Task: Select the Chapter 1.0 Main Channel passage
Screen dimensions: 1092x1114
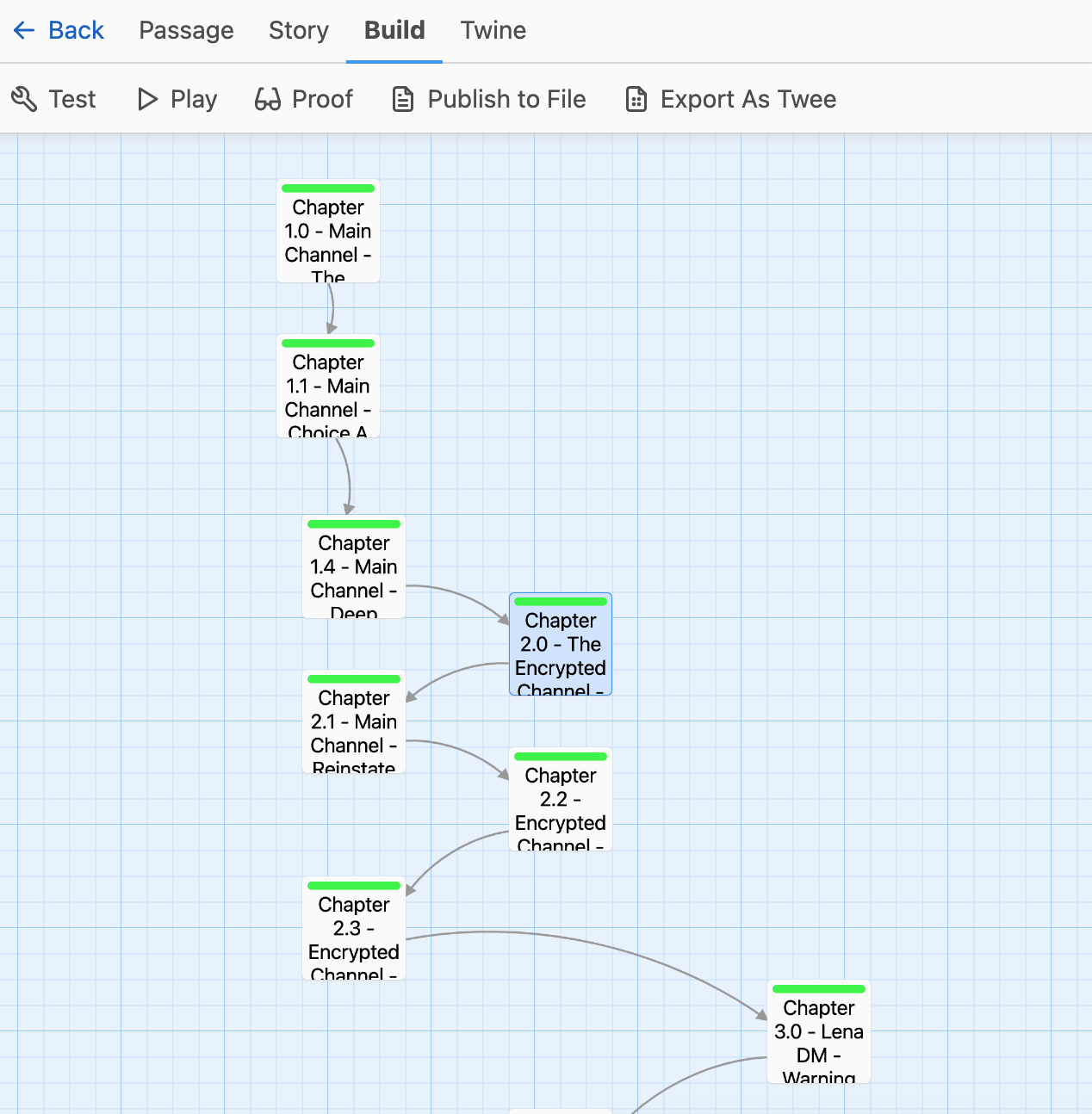Action: 327,231
